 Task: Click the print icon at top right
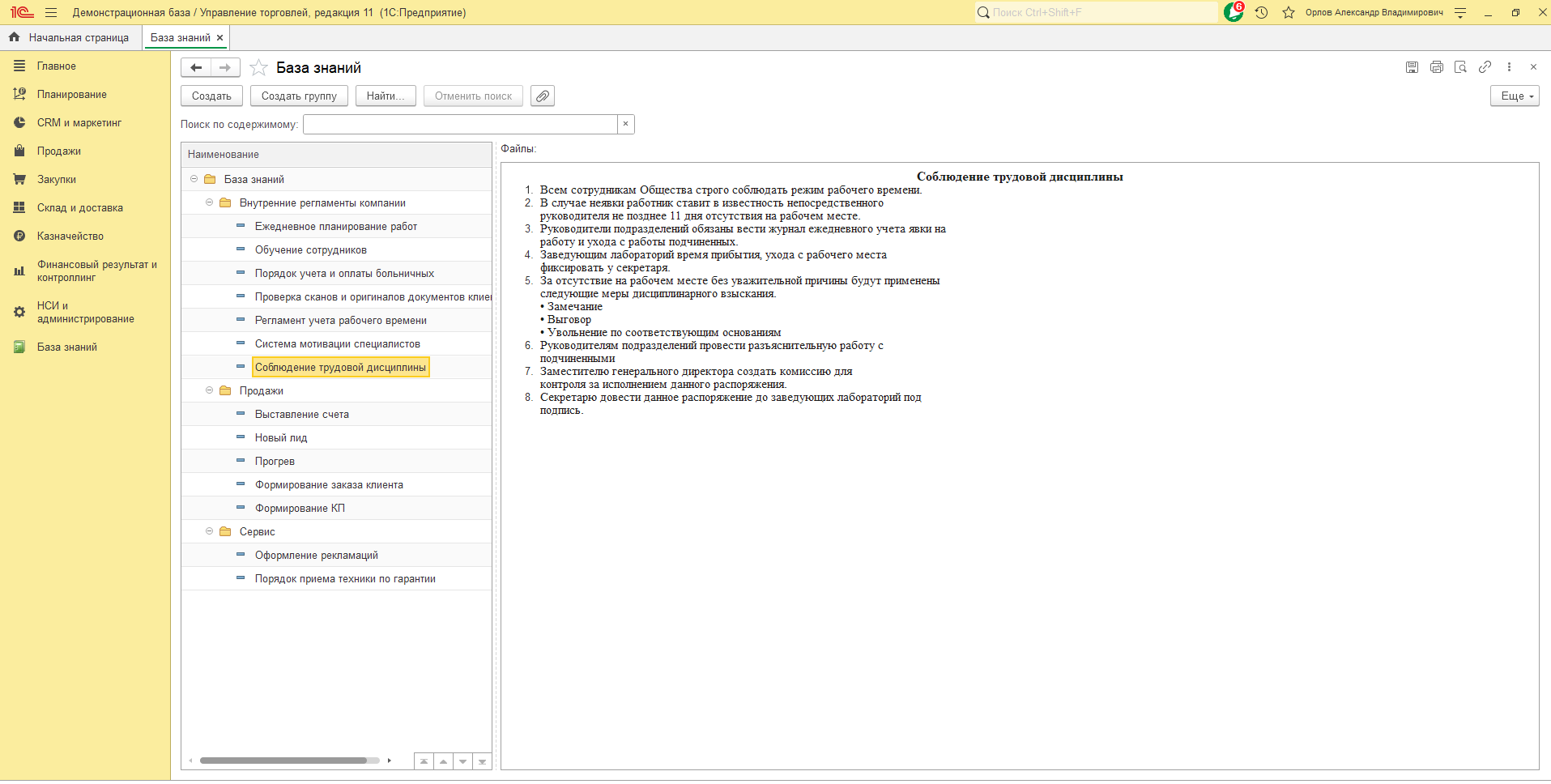1436,67
